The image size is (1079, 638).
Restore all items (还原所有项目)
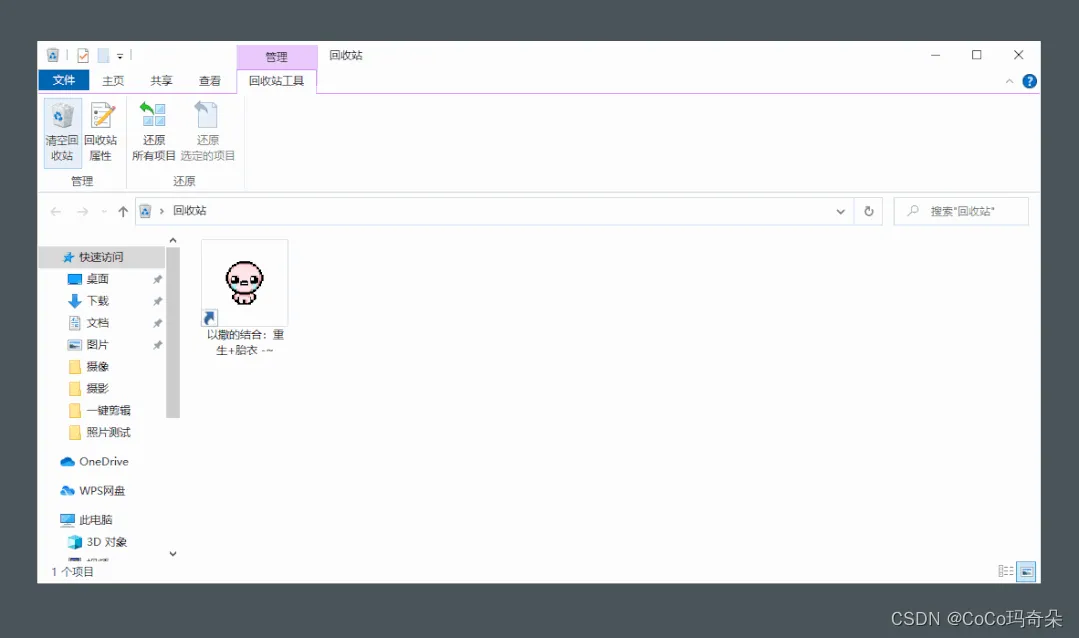tap(153, 132)
